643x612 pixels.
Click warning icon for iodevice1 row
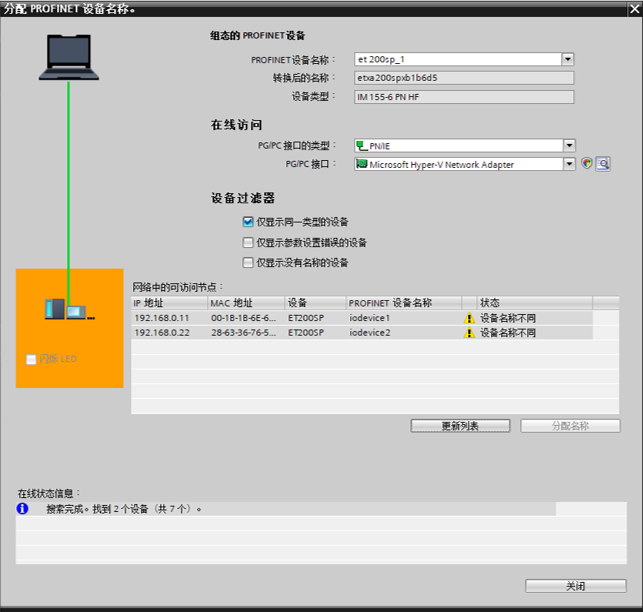(469, 318)
